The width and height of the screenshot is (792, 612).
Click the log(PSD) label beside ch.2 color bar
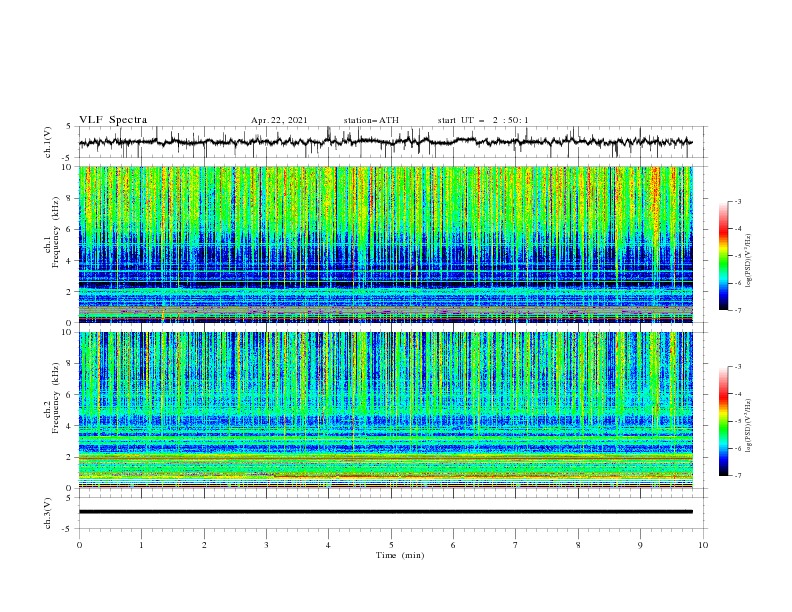(749, 426)
